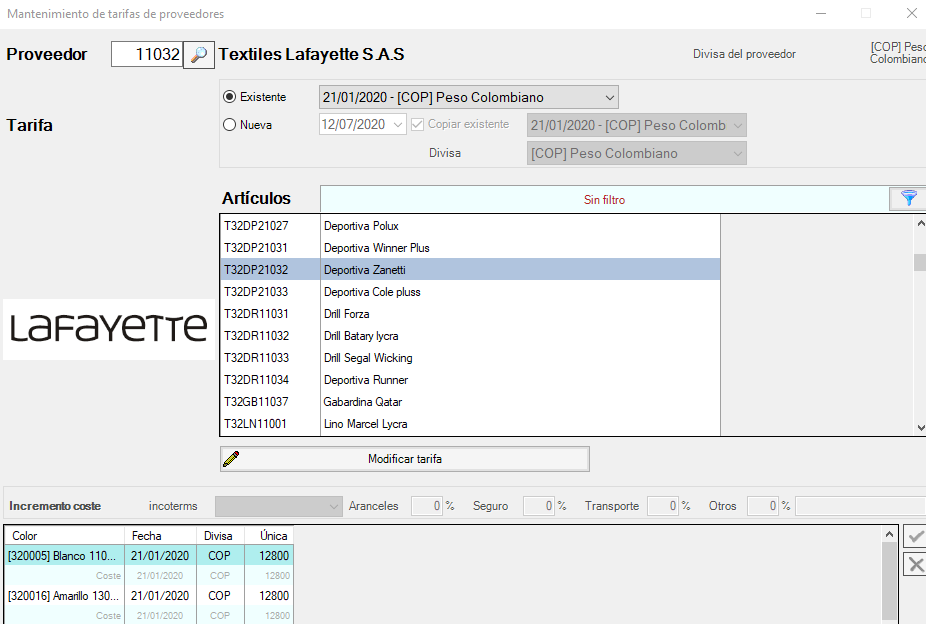Select the Existente radio button
This screenshot has width=926, height=624.
tap(230, 97)
